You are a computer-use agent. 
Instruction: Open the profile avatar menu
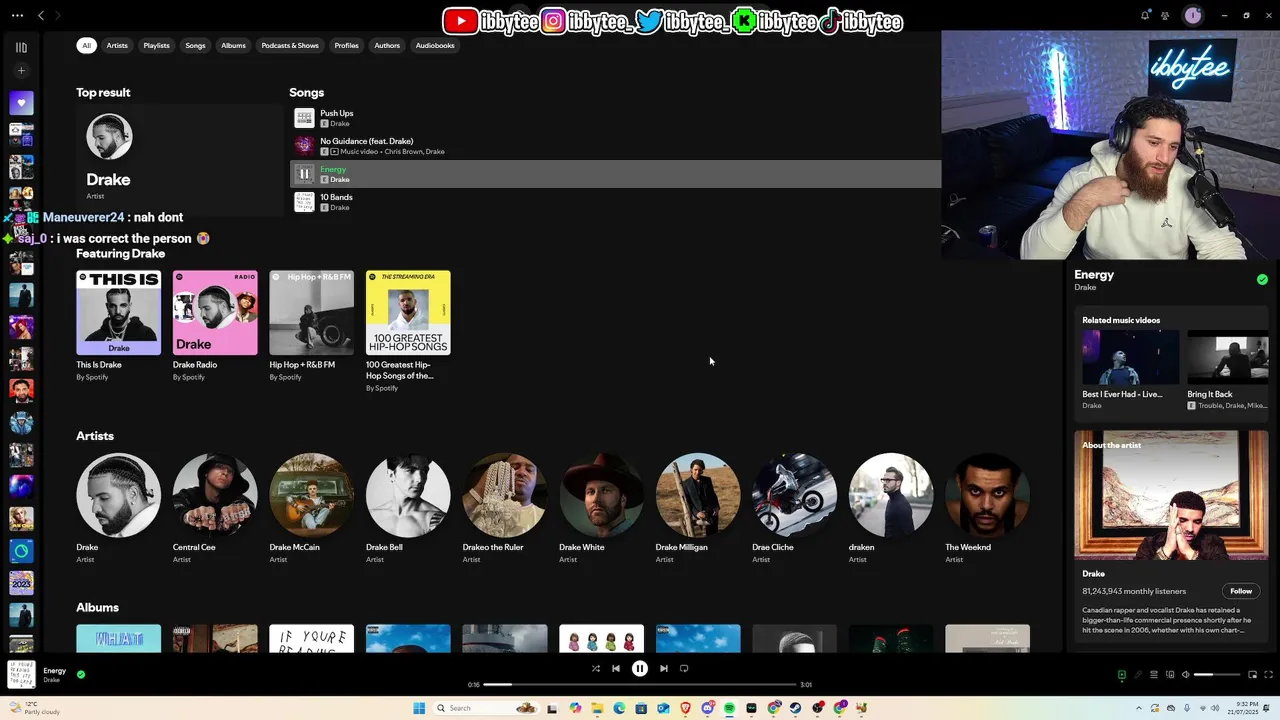point(1192,15)
